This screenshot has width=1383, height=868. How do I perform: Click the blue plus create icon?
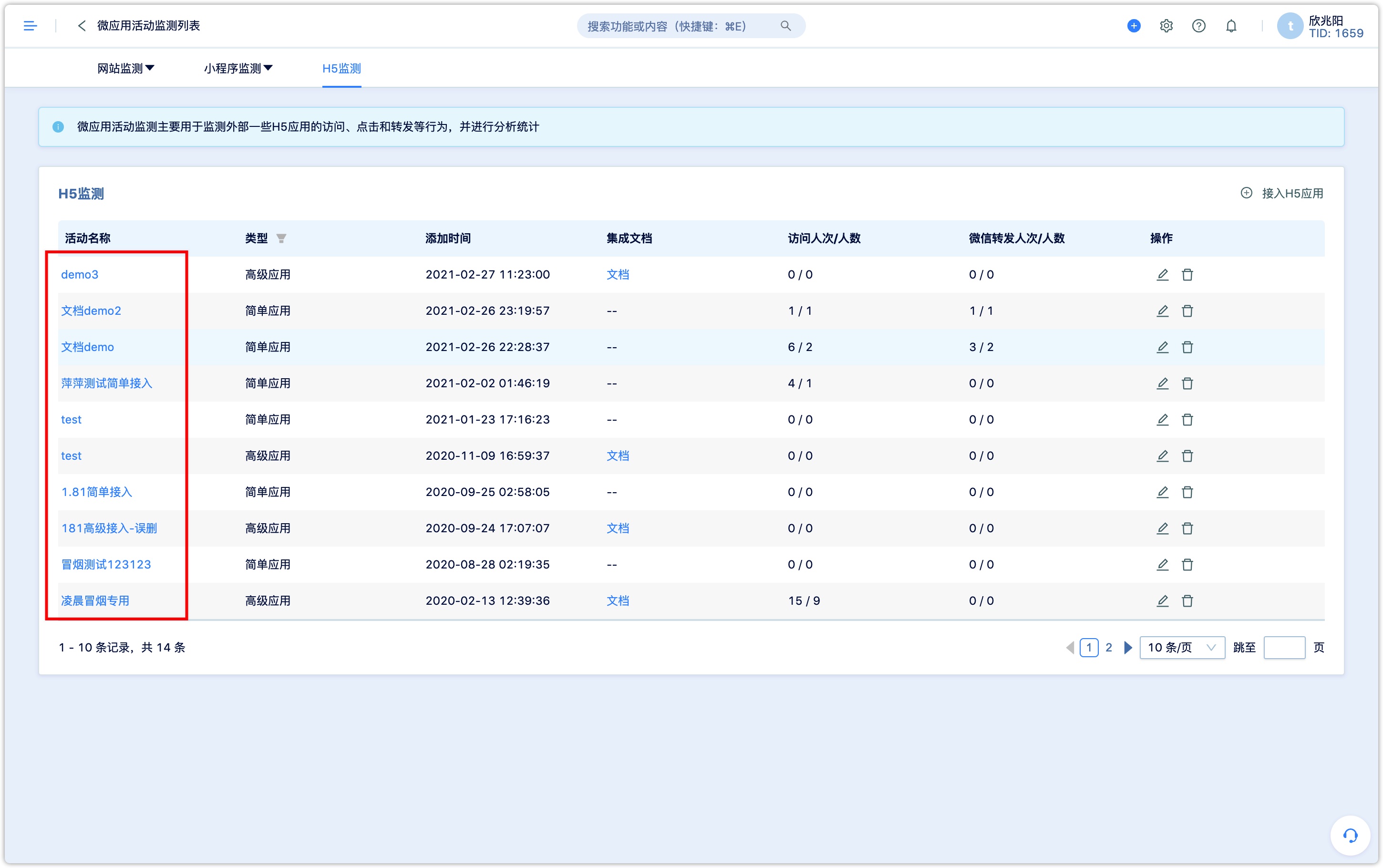(1134, 26)
